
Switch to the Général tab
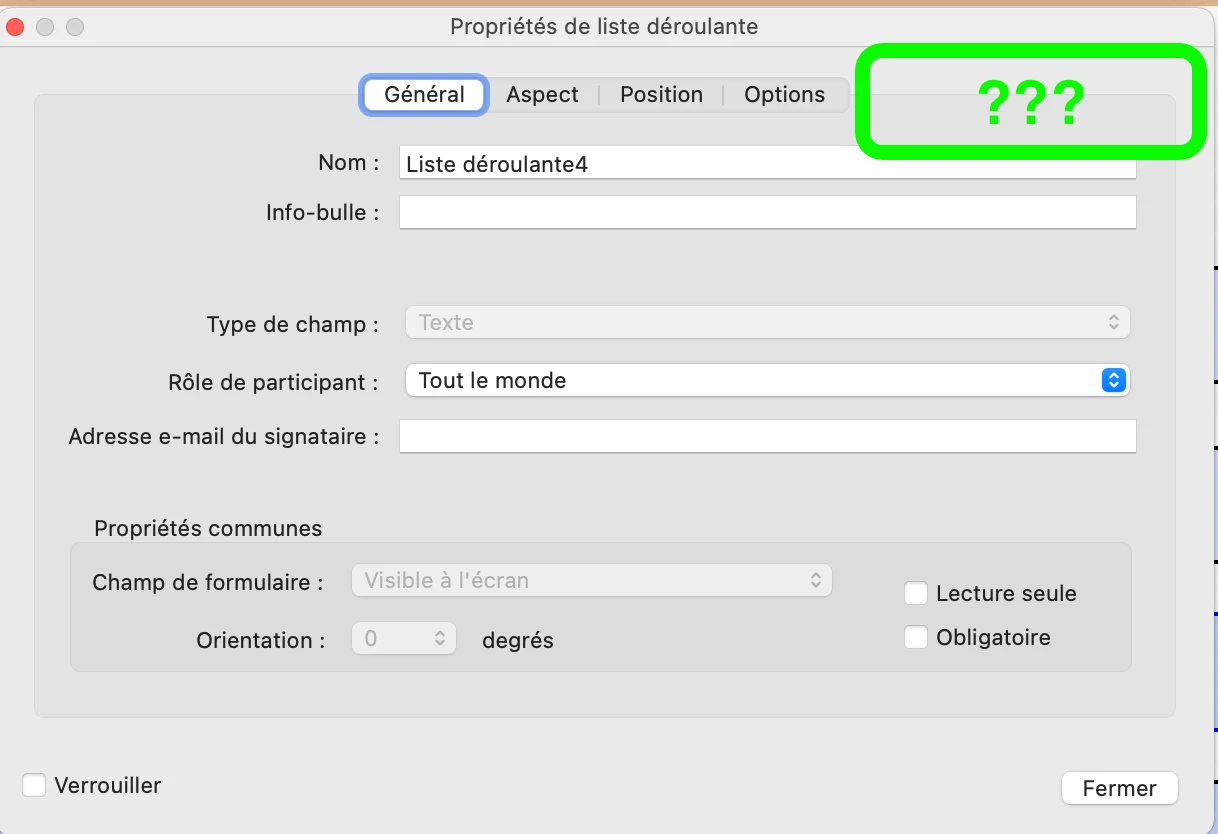[x=424, y=95]
